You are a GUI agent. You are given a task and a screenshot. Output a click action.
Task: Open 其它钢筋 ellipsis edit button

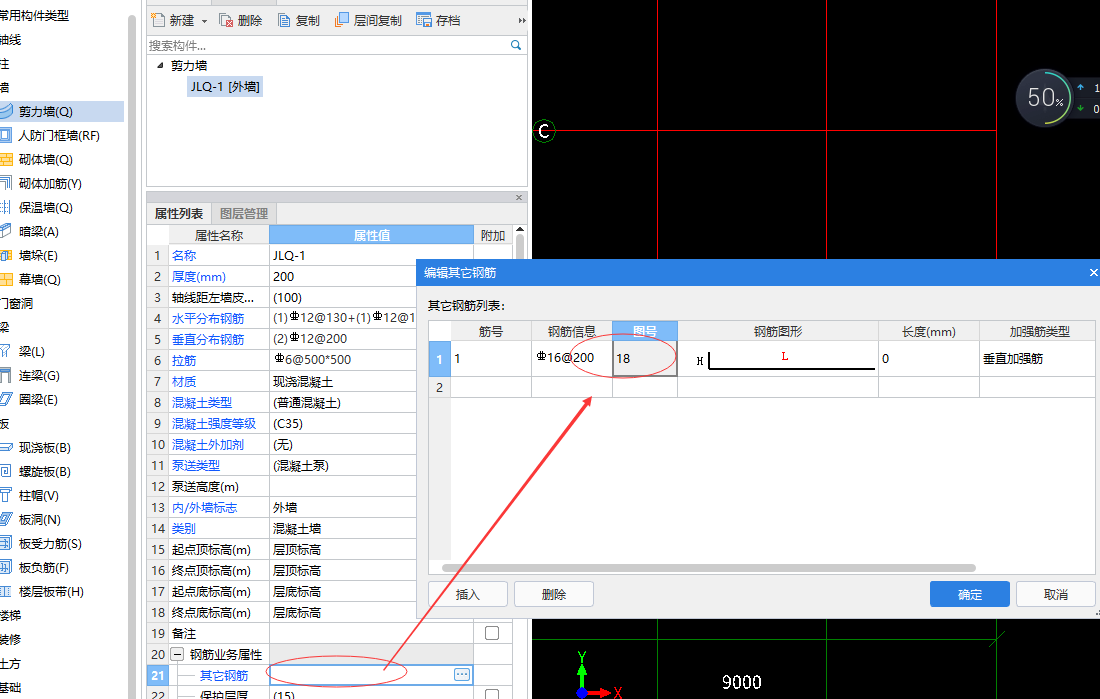click(x=462, y=674)
